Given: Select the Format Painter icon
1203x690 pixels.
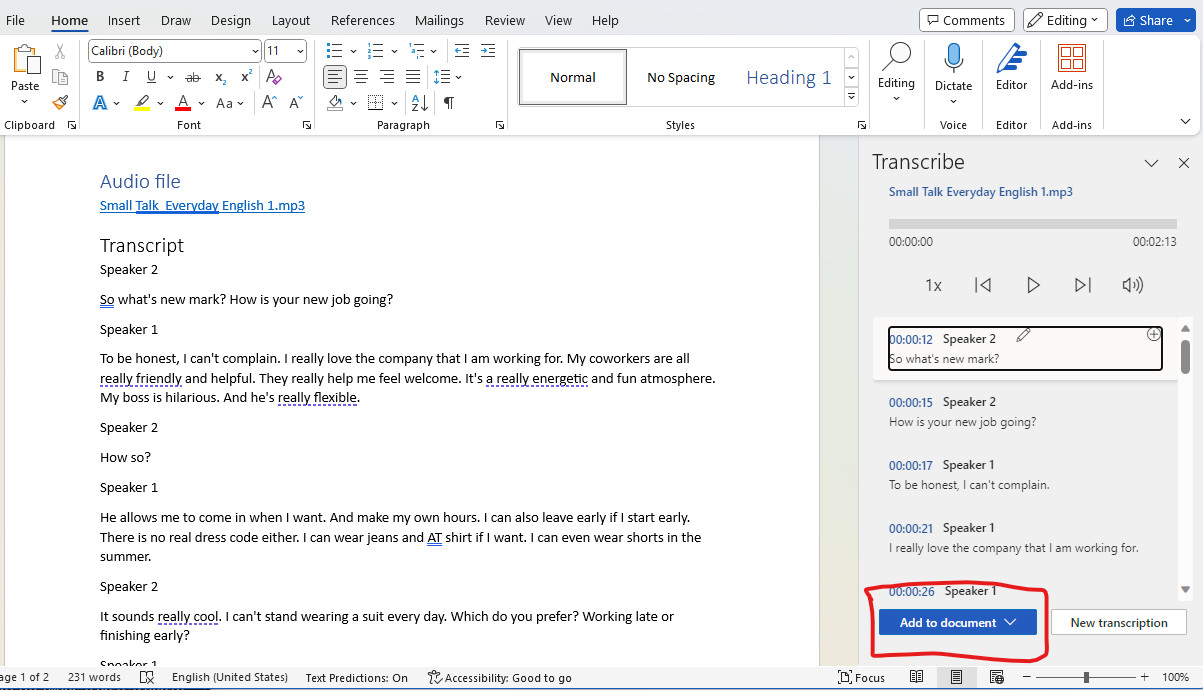Looking at the screenshot, I should click(x=59, y=102).
